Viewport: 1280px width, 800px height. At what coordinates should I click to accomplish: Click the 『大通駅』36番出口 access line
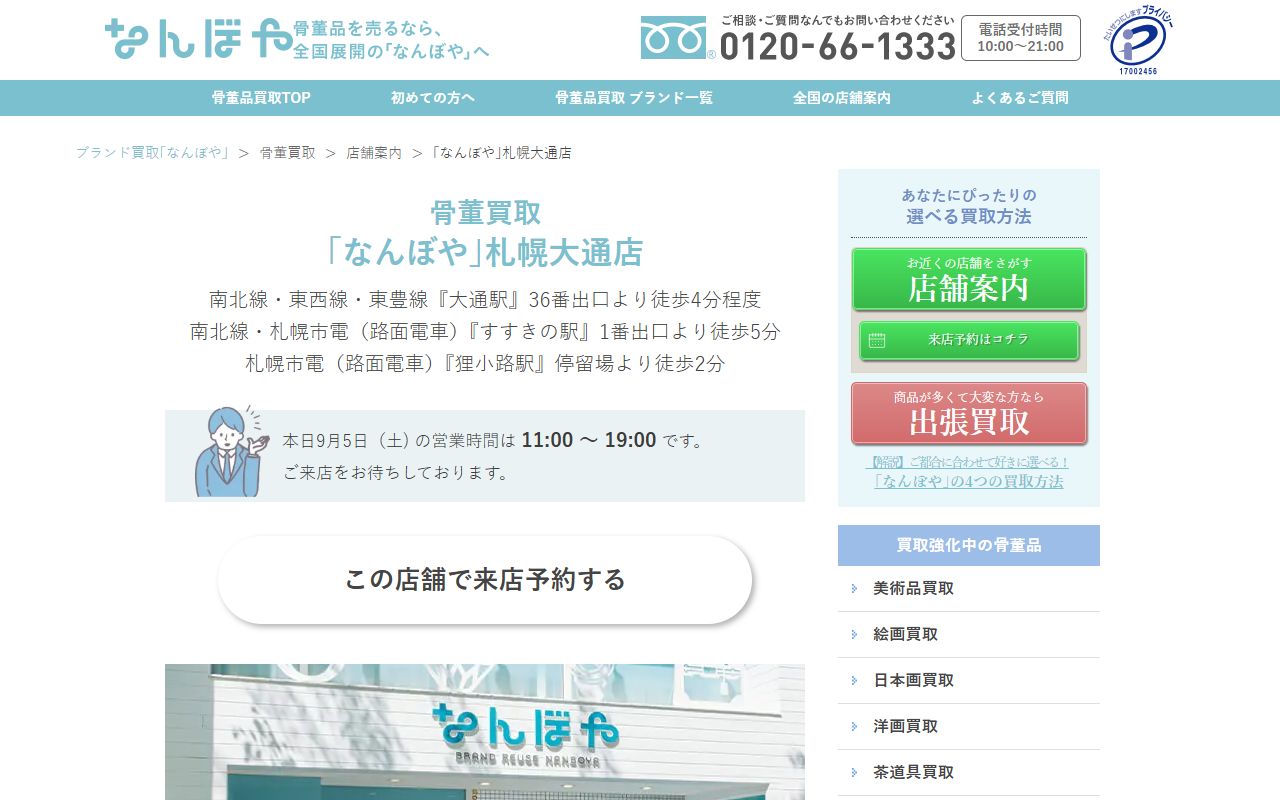[485, 299]
